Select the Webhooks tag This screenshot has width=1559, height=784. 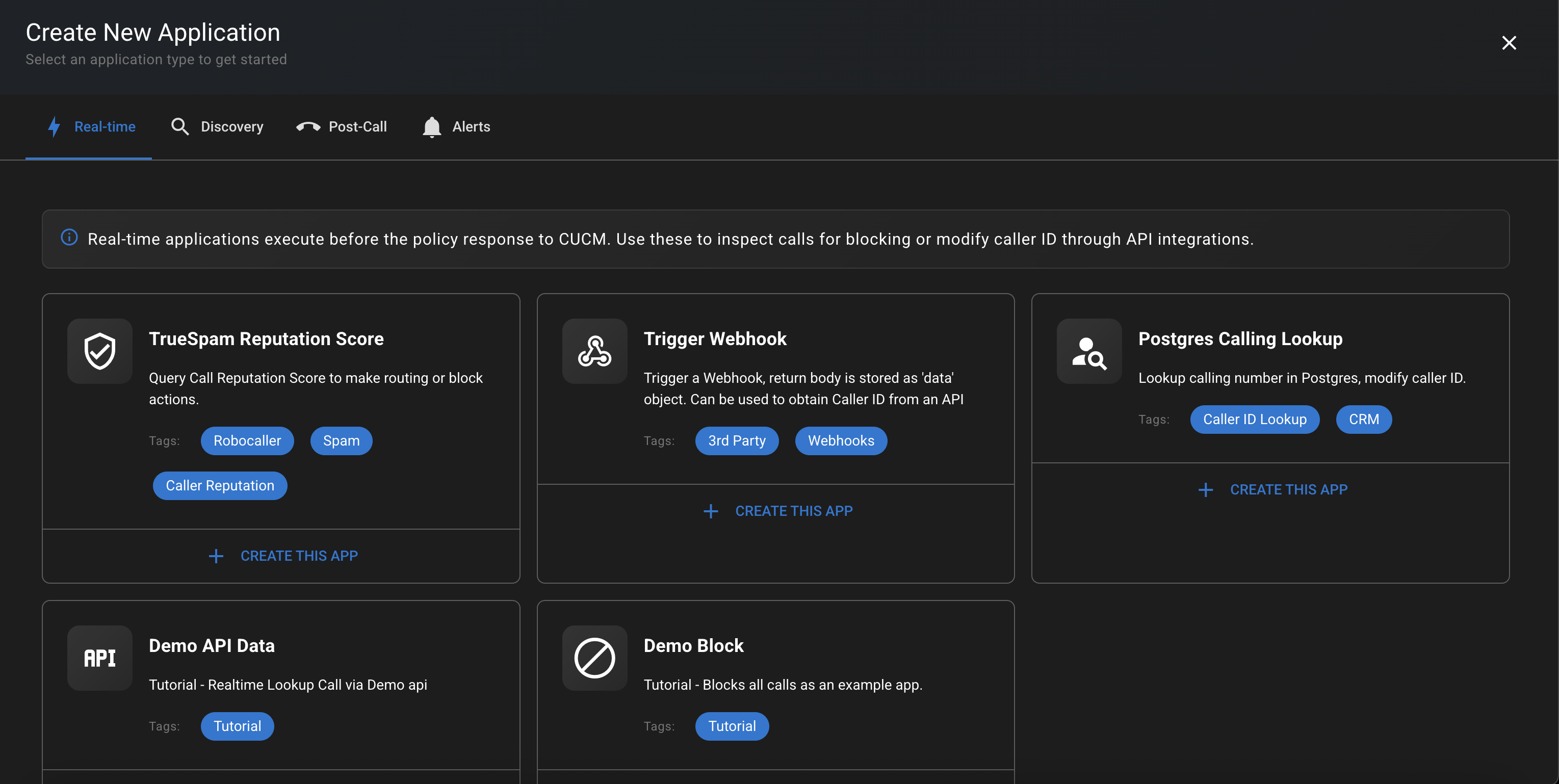(841, 441)
